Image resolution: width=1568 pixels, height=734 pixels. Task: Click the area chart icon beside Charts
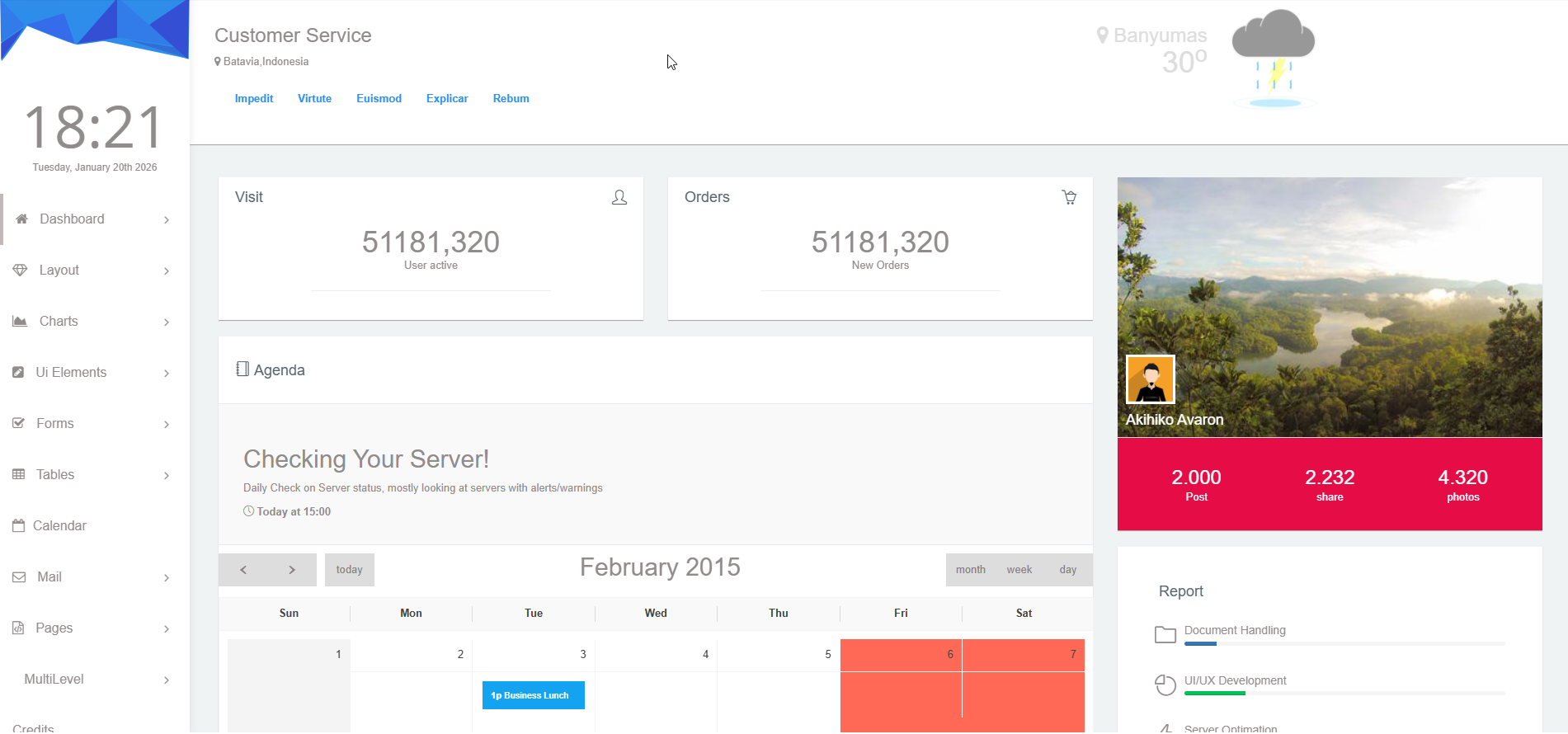click(20, 322)
